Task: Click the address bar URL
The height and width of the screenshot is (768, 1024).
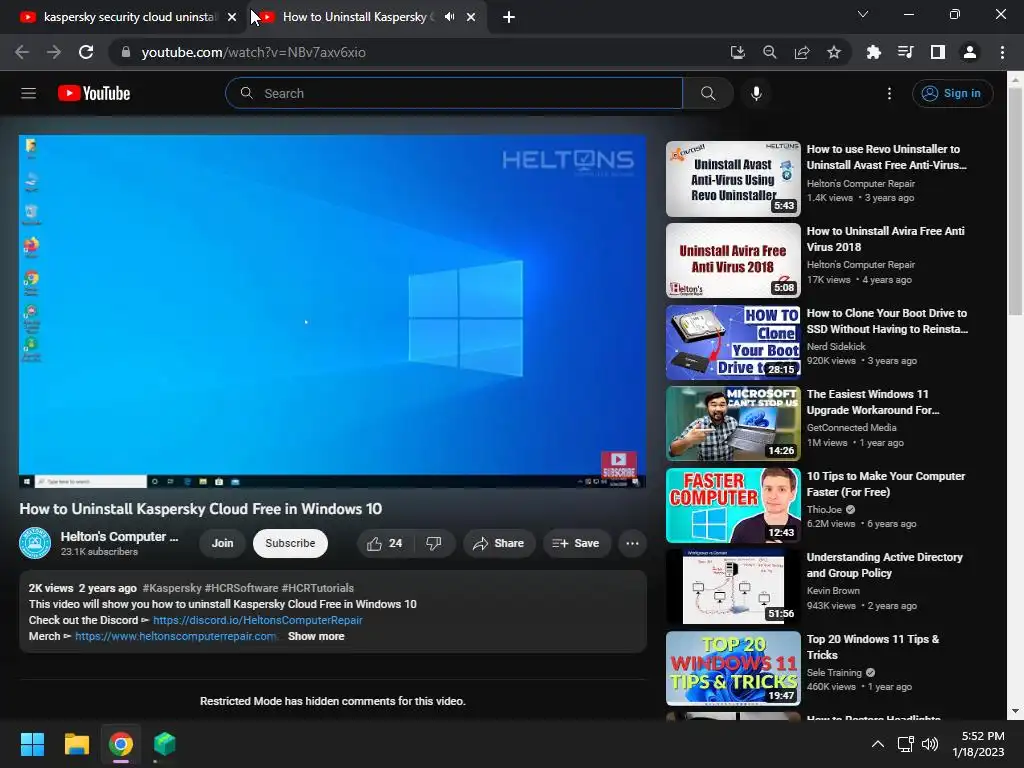Action: tap(253, 52)
